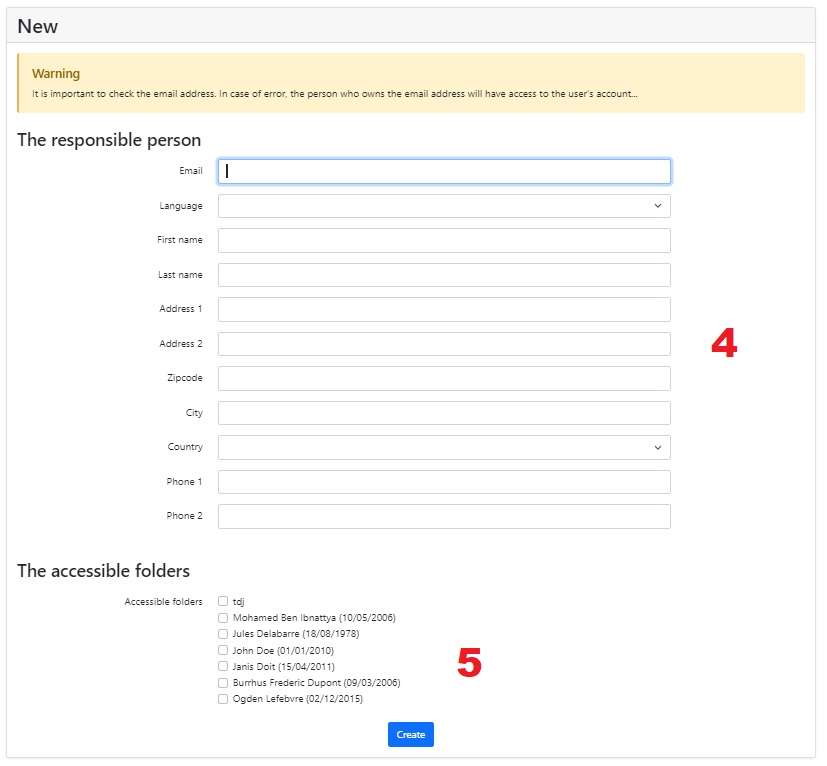
Task: Open the Language dropdown
Action: click(444, 206)
